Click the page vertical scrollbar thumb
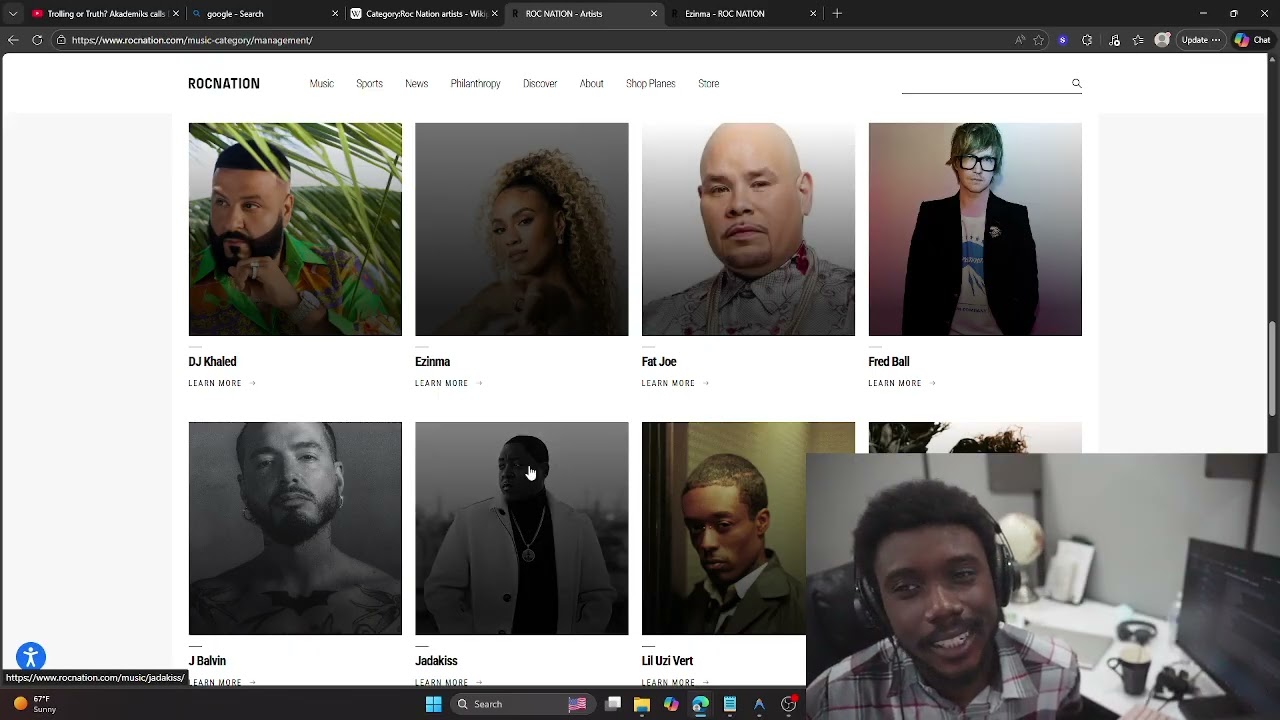This screenshot has width=1280, height=720. coord(1273,368)
